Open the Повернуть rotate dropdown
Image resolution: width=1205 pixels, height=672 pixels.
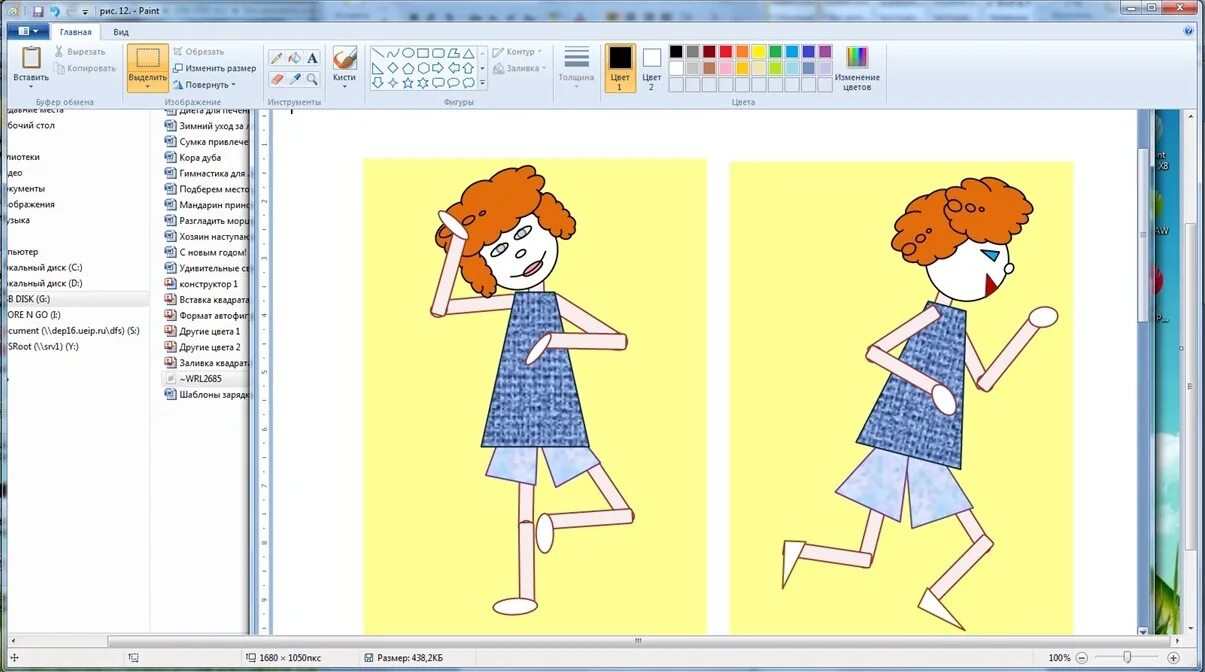207,85
